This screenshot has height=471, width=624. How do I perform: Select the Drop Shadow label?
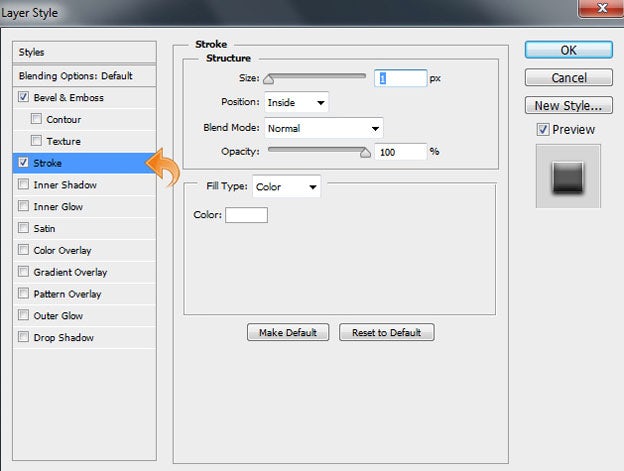point(64,338)
